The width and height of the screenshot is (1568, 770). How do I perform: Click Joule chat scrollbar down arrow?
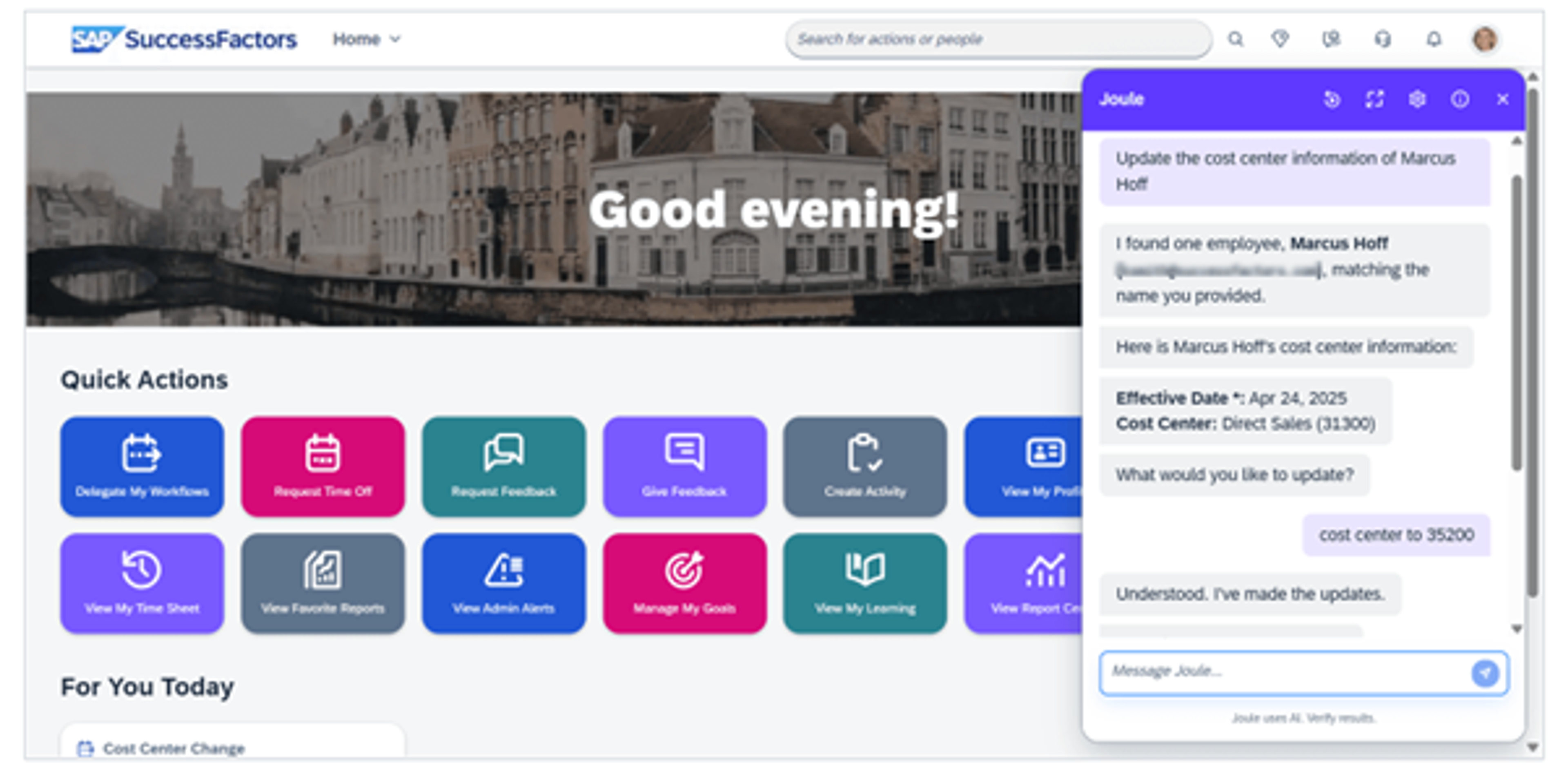pyautogui.click(x=1516, y=629)
